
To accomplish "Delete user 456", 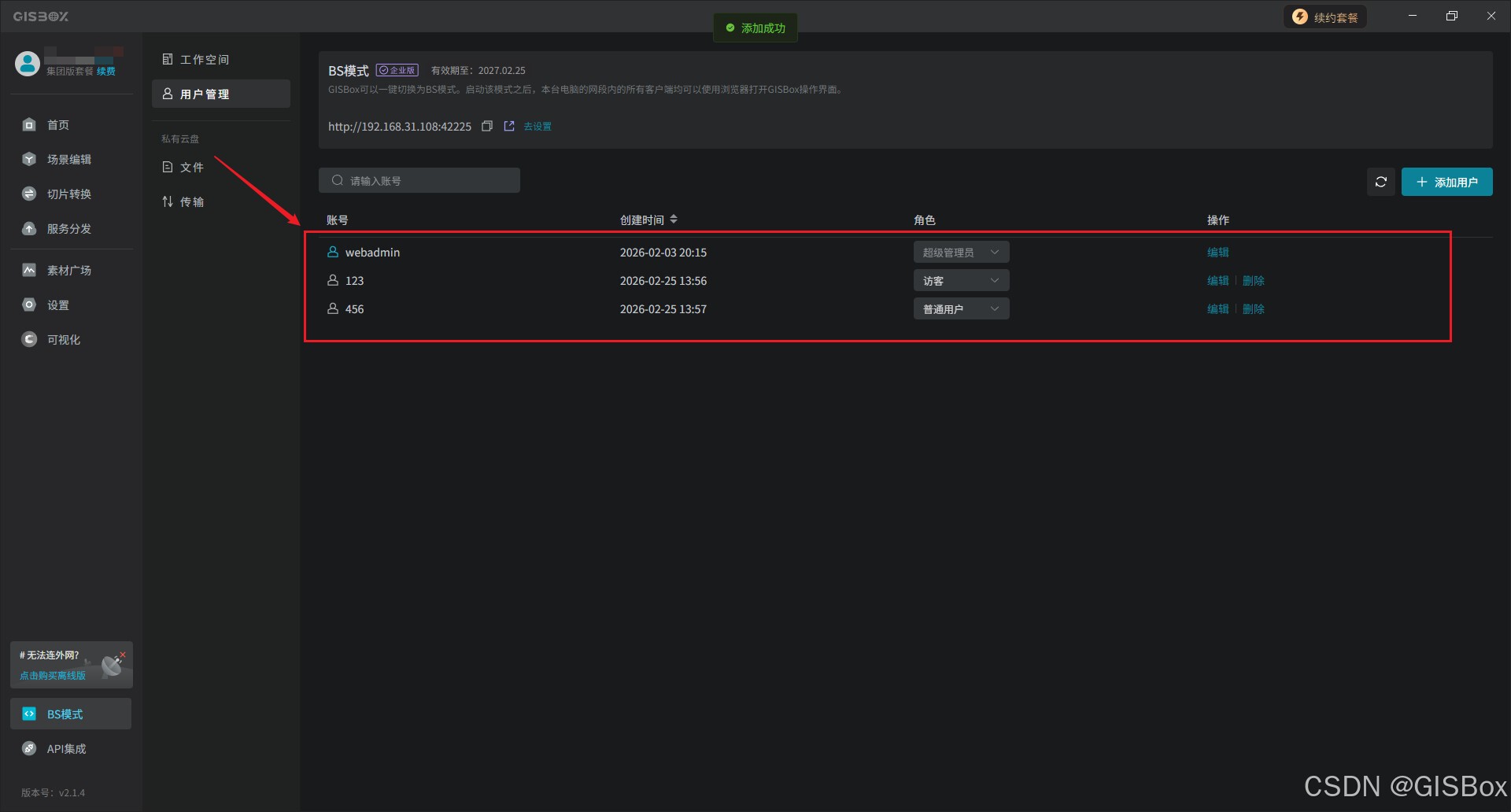I will (x=1254, y=308).
